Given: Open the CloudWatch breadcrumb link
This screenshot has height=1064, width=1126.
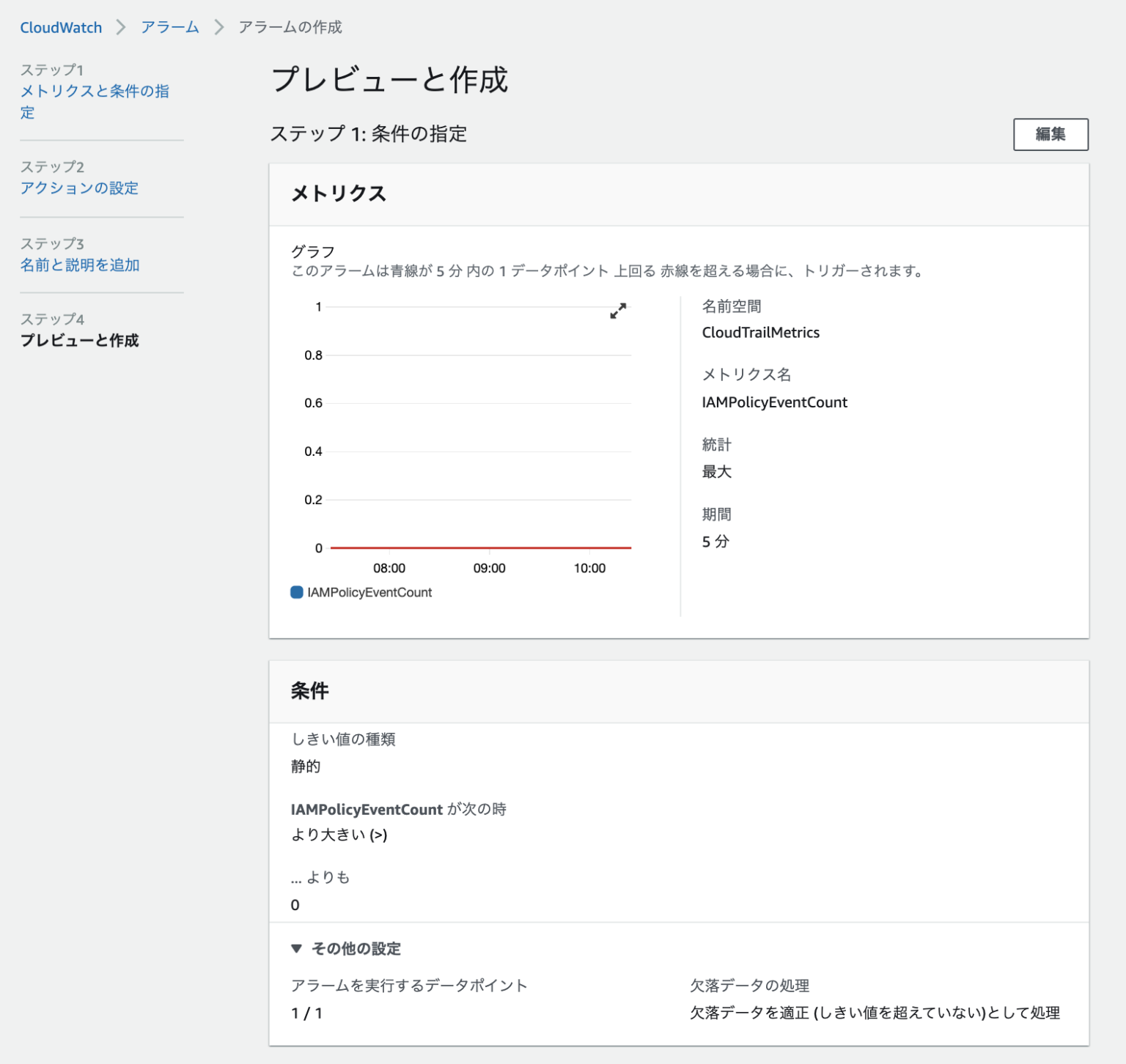Looking at the screenshot, I should click(61, 27).
